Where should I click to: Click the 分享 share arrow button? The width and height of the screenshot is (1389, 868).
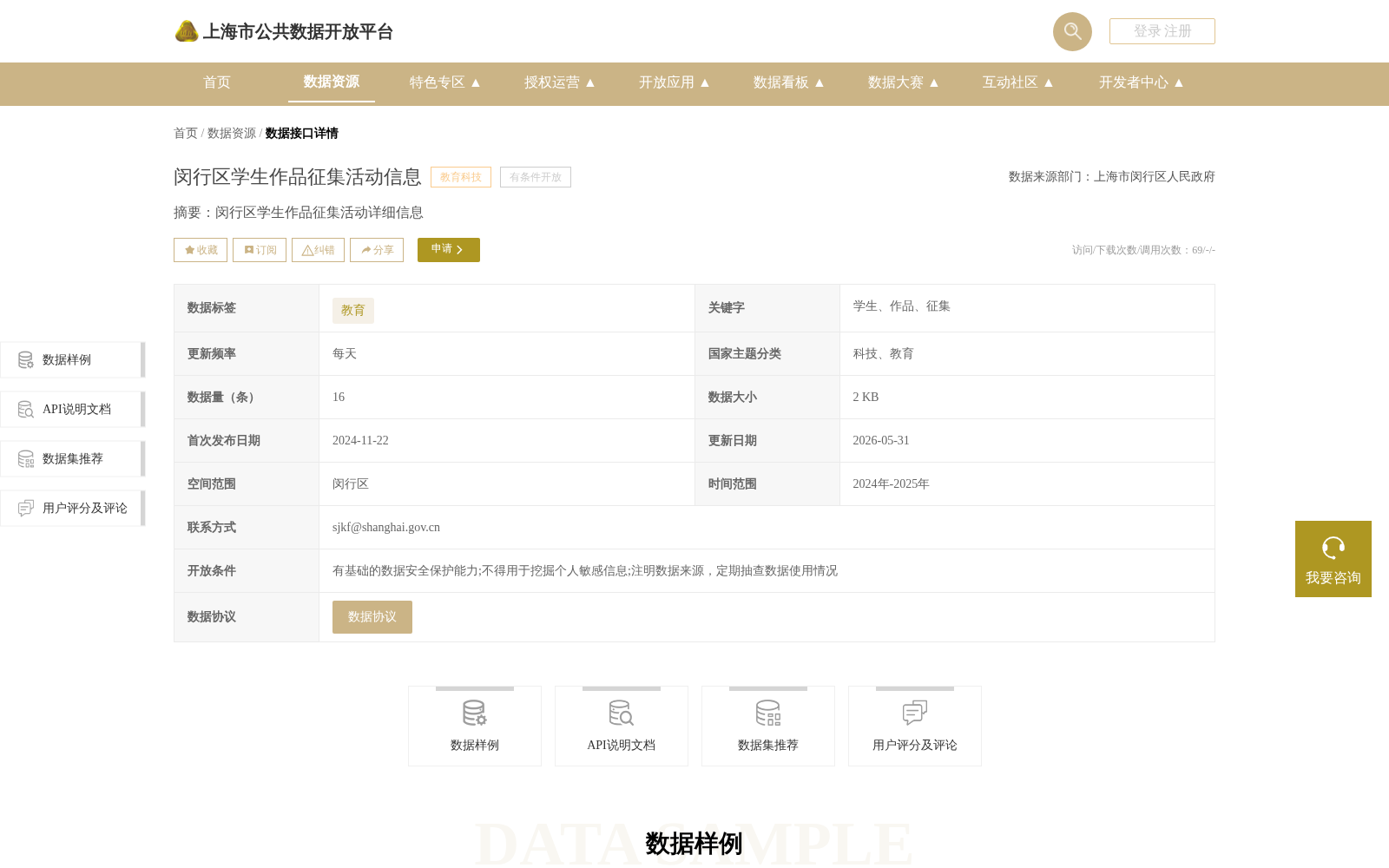pos(377,250)
